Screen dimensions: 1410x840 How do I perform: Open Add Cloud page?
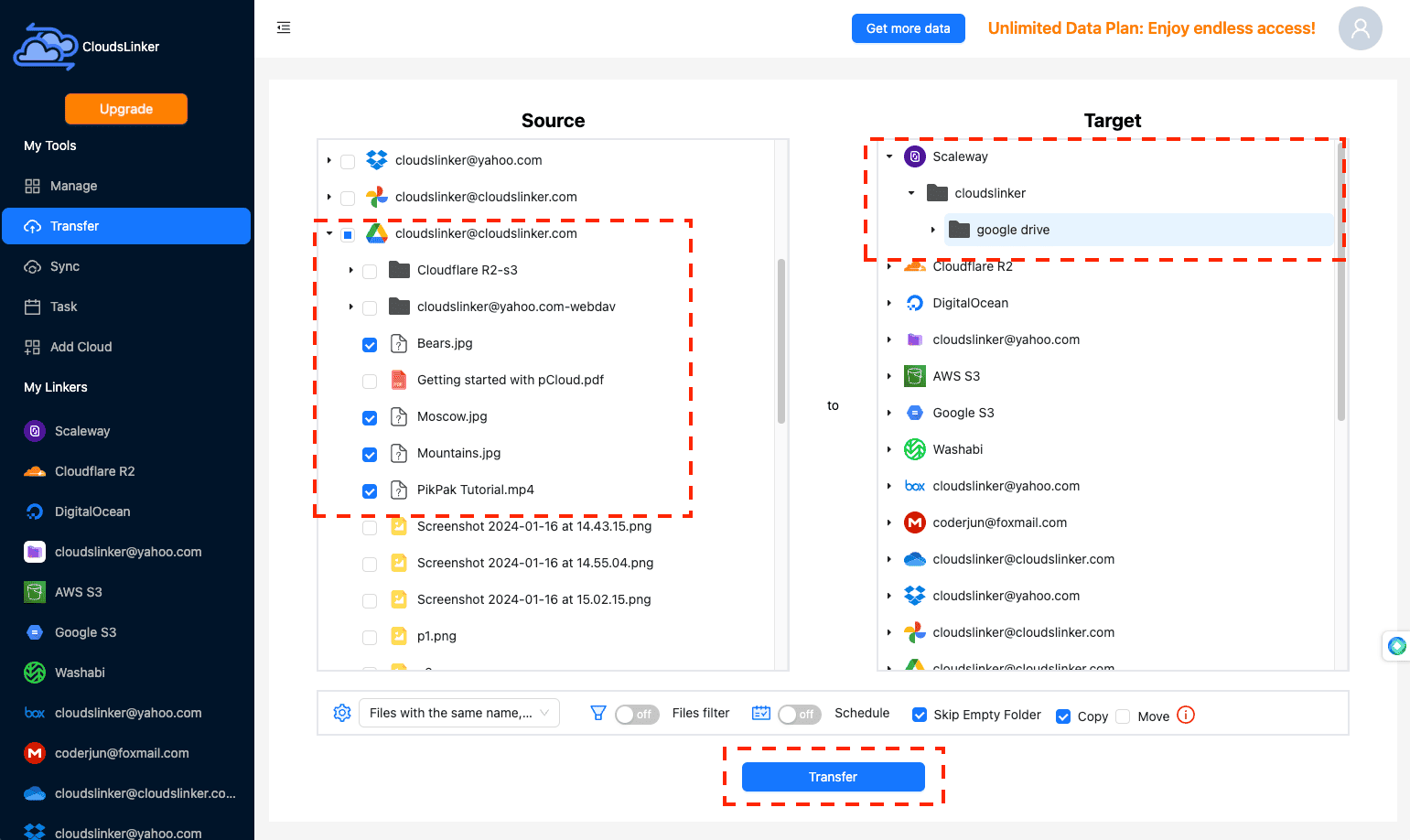[126, 347]
